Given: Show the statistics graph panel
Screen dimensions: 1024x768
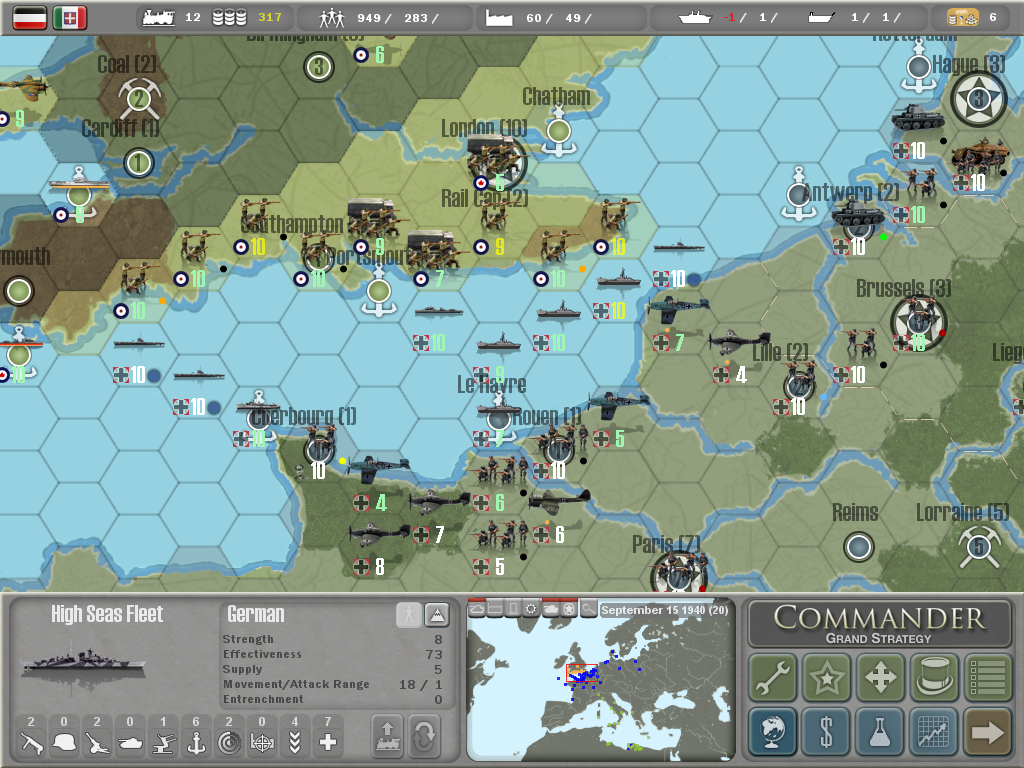Looking at the screenshot, I should tap(934, 732).
